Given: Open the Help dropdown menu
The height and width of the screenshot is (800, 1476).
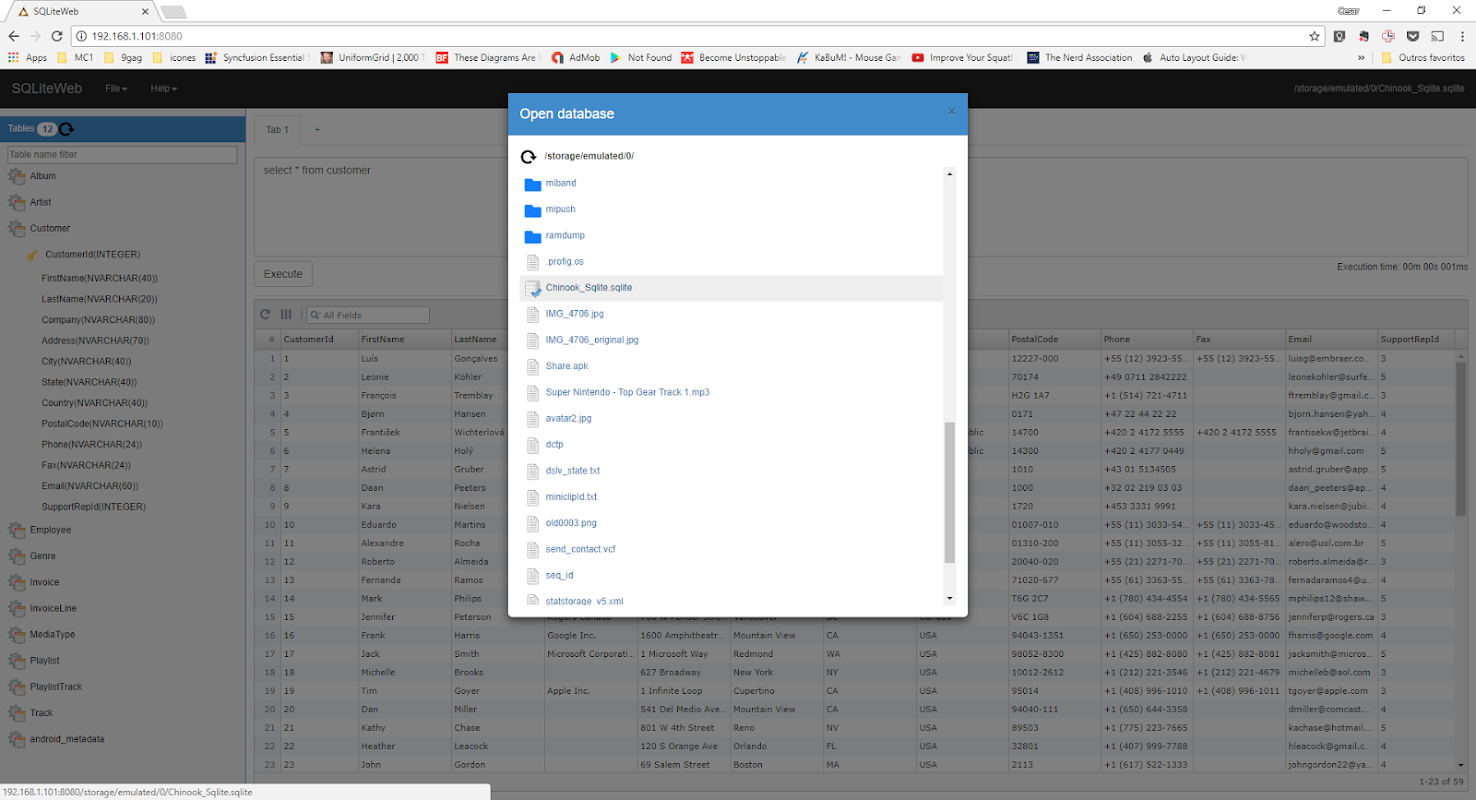Looking at the screenshot, I should [163, 89].
